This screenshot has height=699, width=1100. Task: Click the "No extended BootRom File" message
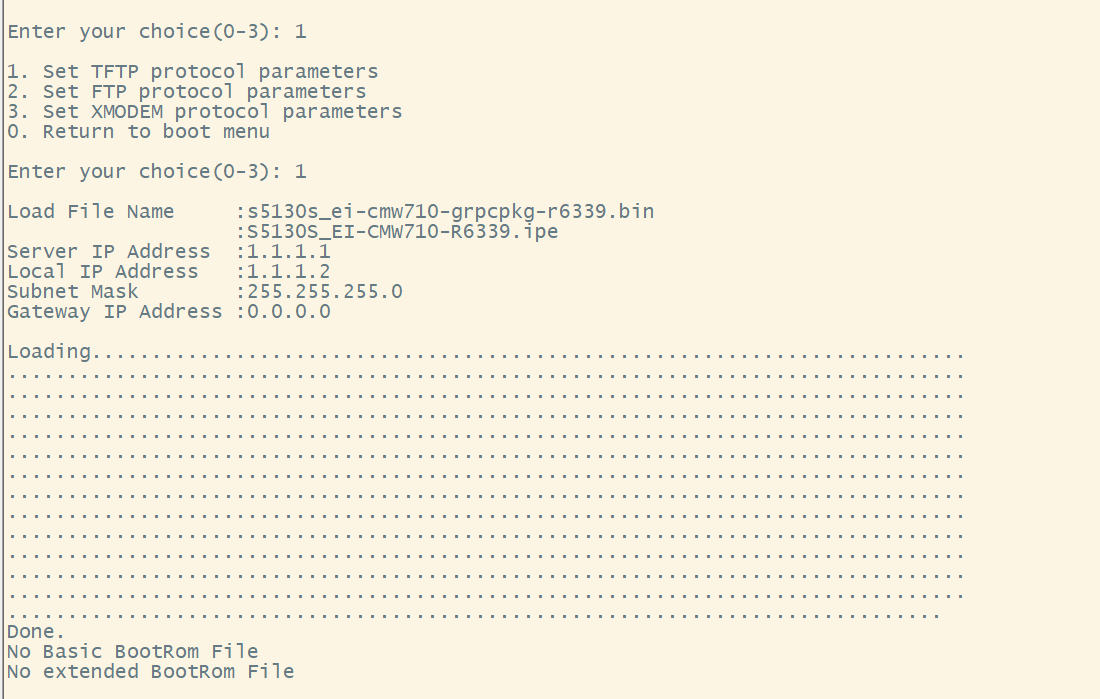pyautogui.click(x=150, y=672)
